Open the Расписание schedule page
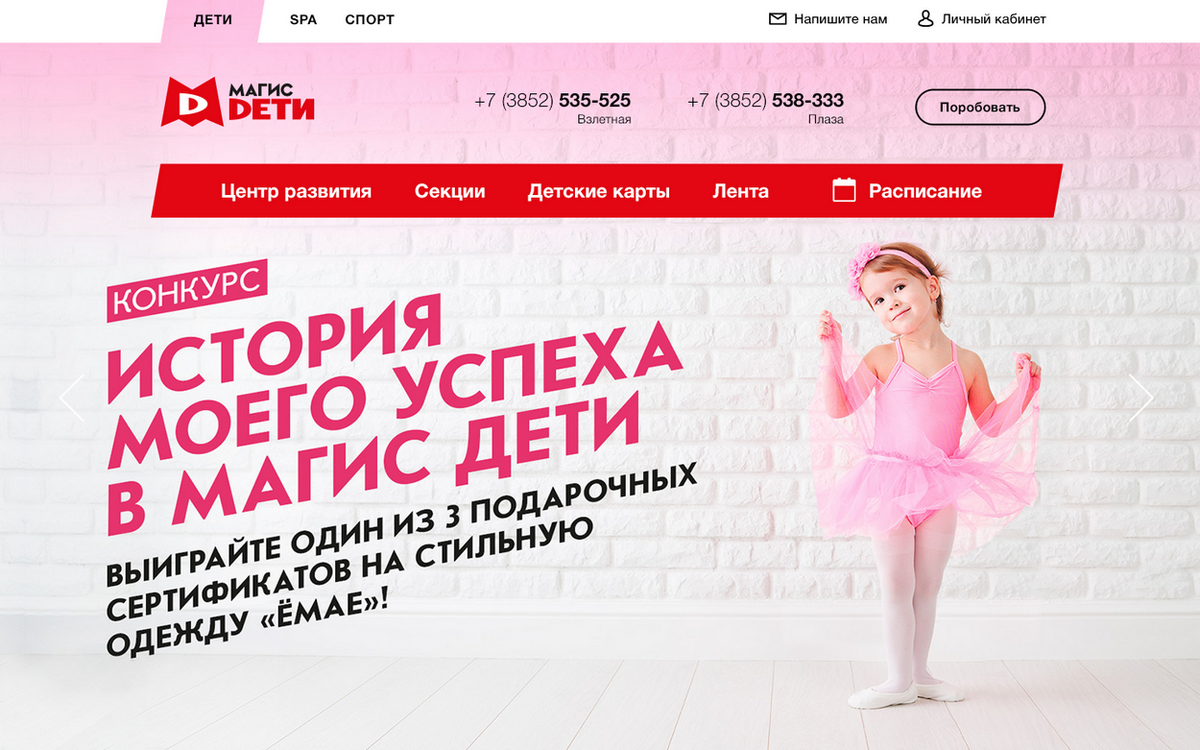This screenshot has height=750, width=1200. pos(925,191)
